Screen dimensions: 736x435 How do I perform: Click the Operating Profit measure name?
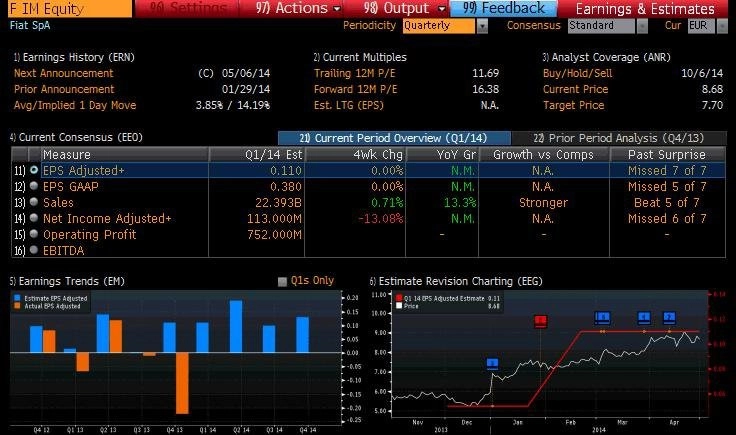click(89, 234)
